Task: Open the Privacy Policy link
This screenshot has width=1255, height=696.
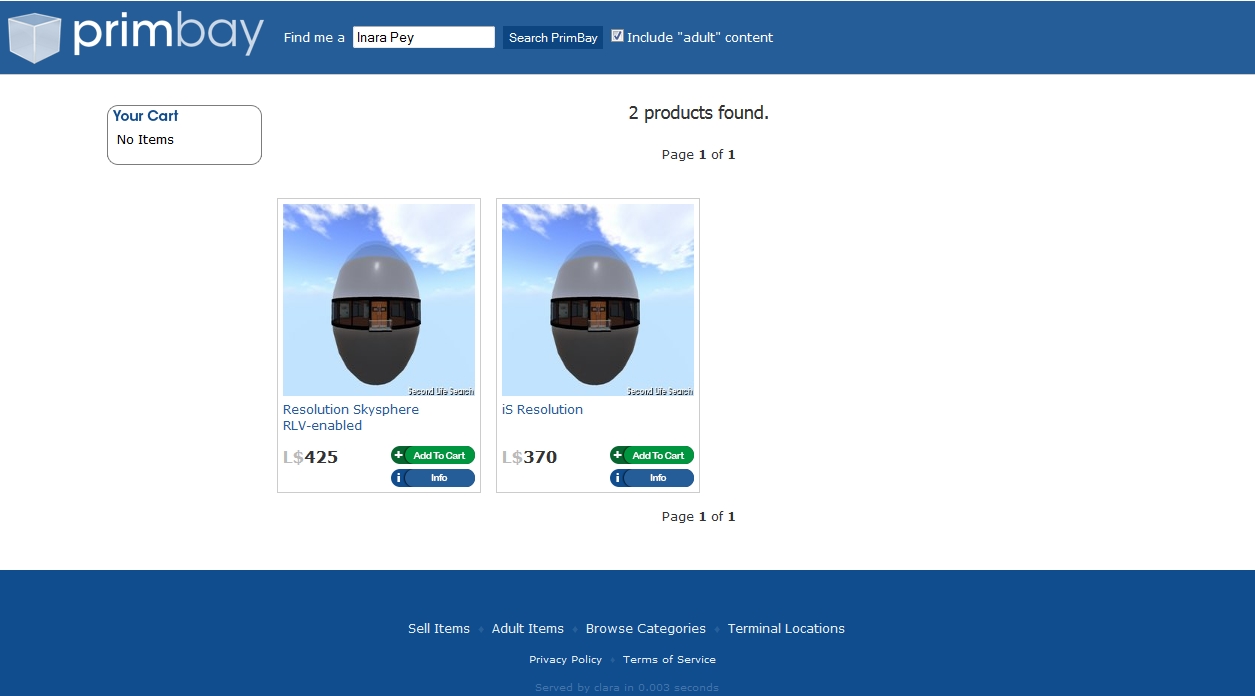Action: pos(565,659)
